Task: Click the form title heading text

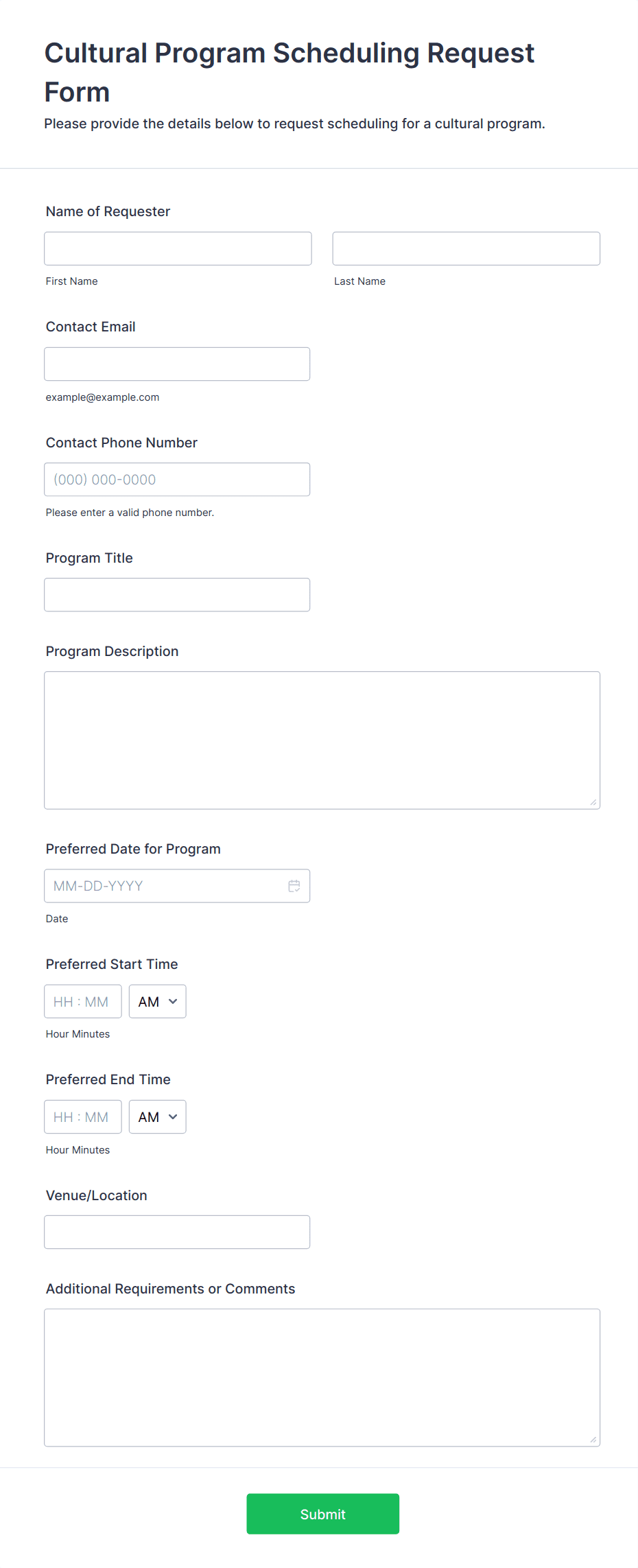Action: pos(289,71)
